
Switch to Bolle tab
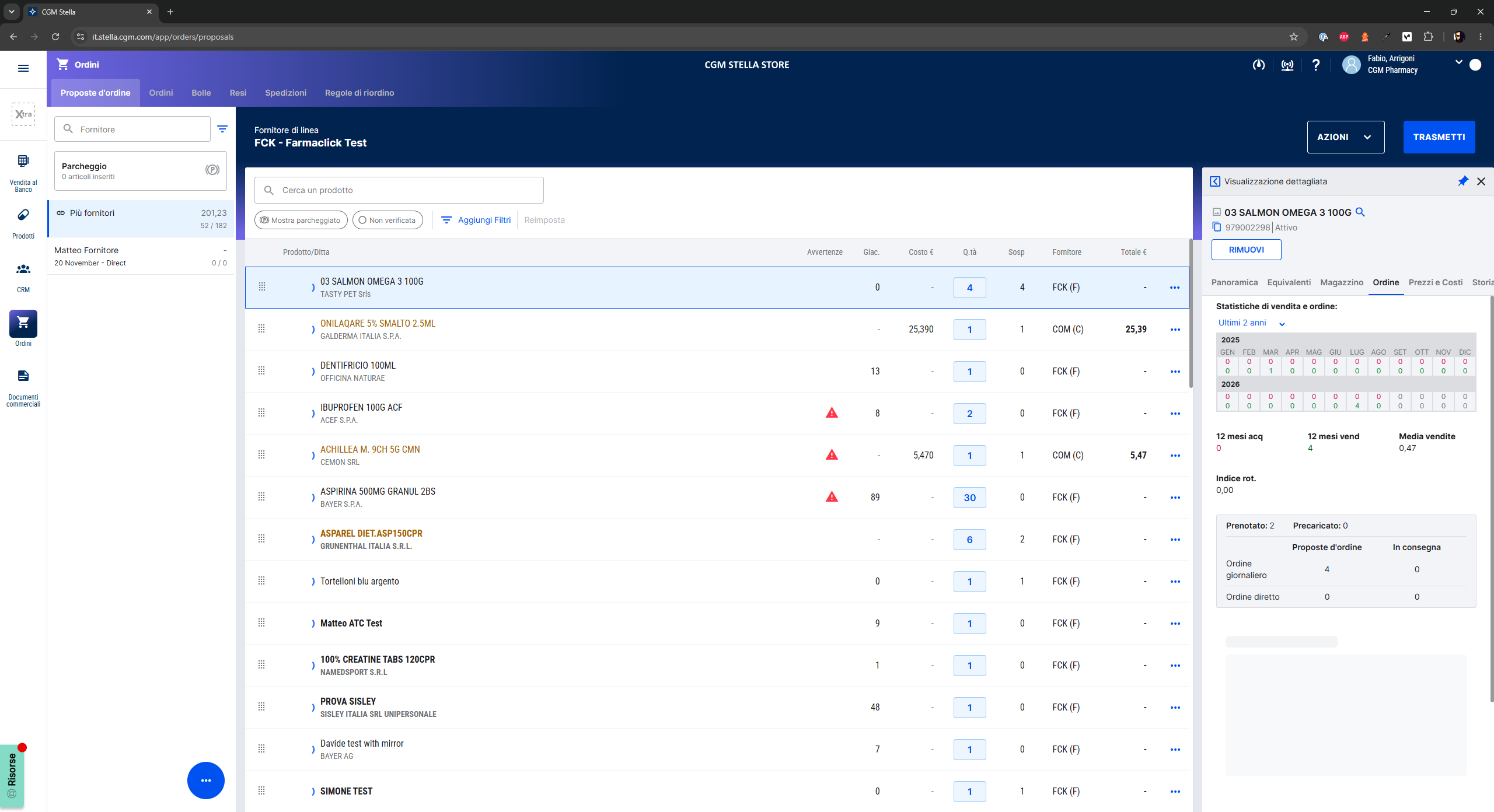pos(201,93)
